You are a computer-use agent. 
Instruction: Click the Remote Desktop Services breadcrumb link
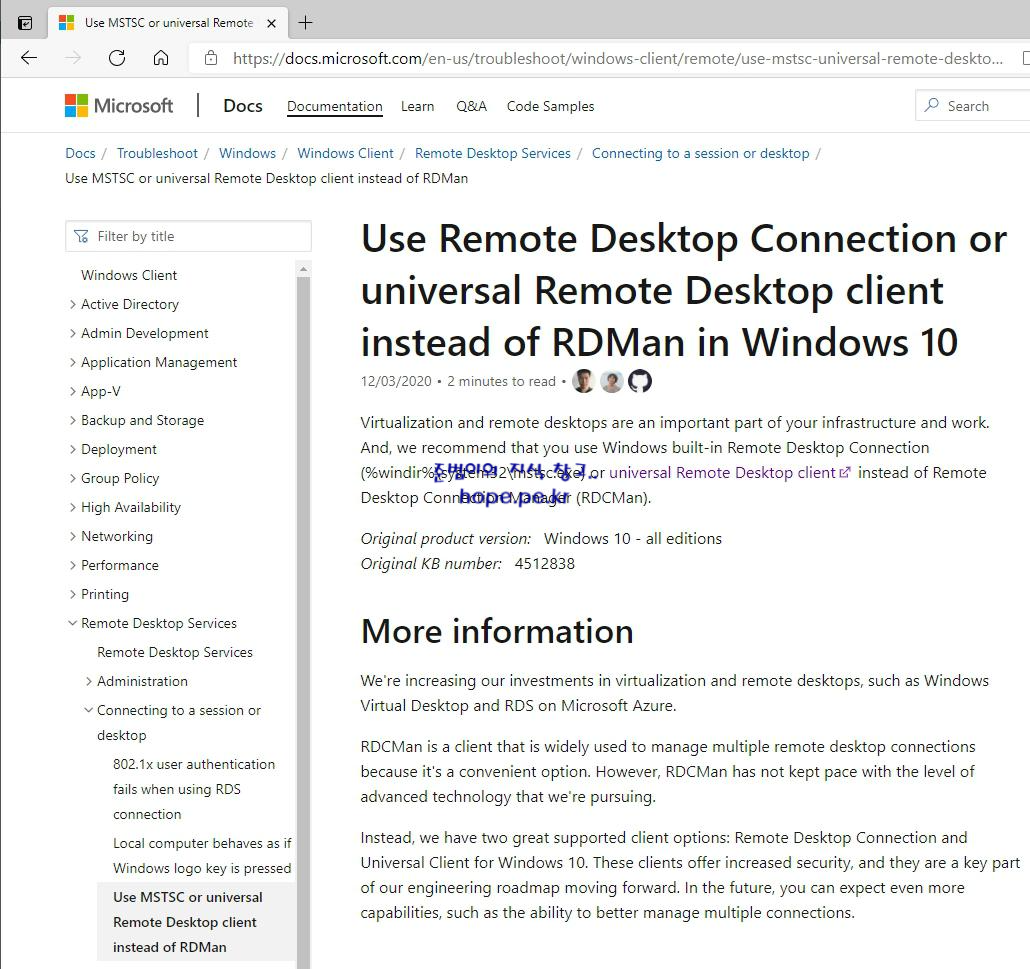493,153
